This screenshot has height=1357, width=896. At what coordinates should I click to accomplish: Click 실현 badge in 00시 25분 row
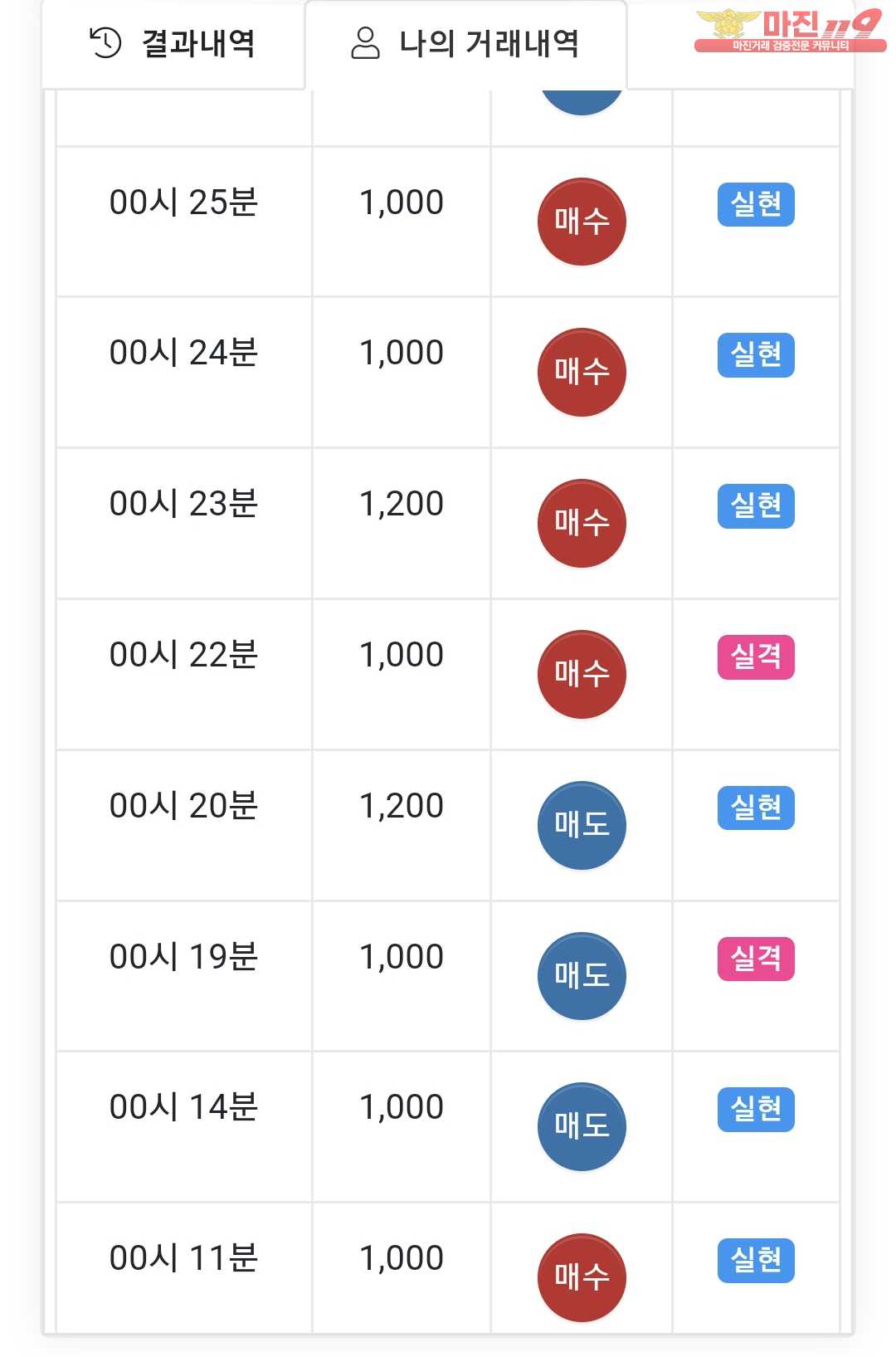click(x=756, y=204)
